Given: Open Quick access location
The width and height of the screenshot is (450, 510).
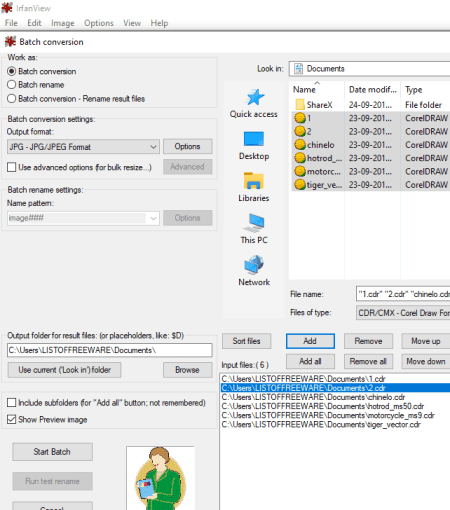Looking at the screenshot, I should point(254,104).
